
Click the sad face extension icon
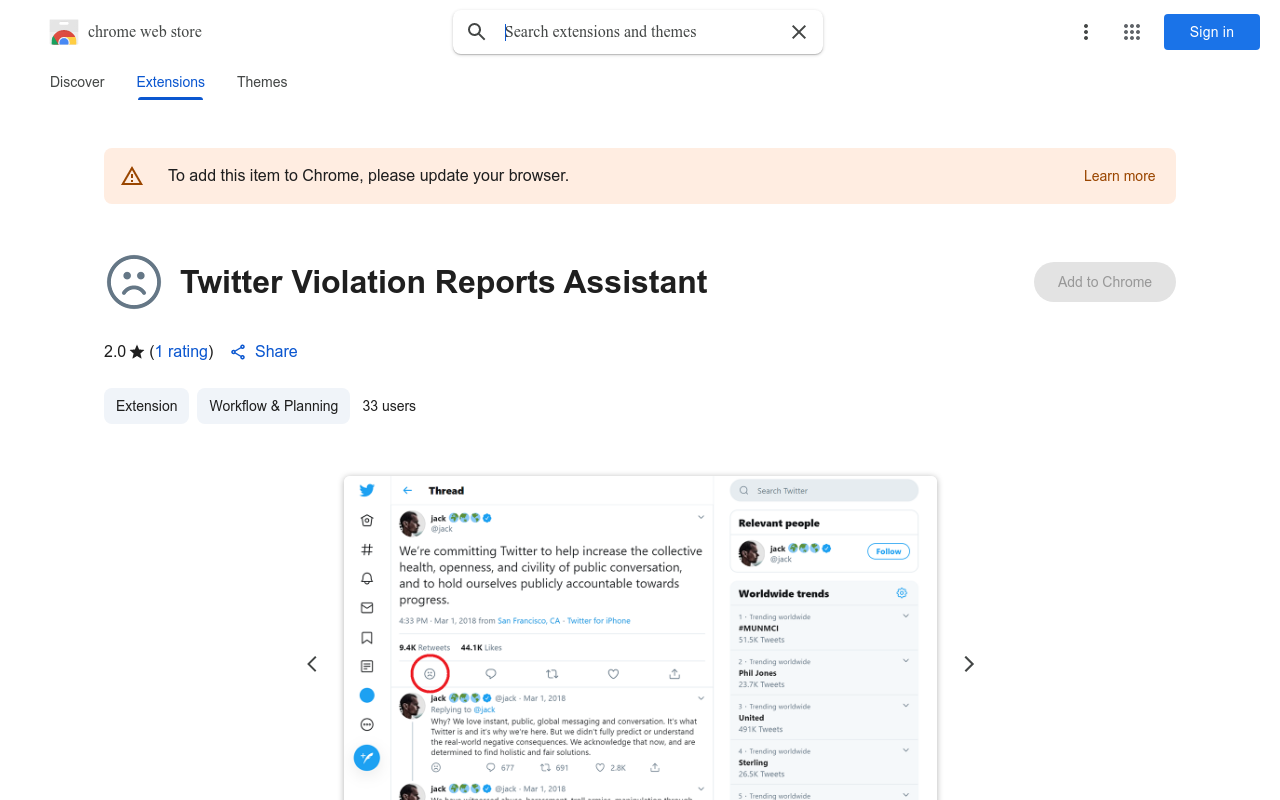(x=134, y=282)
